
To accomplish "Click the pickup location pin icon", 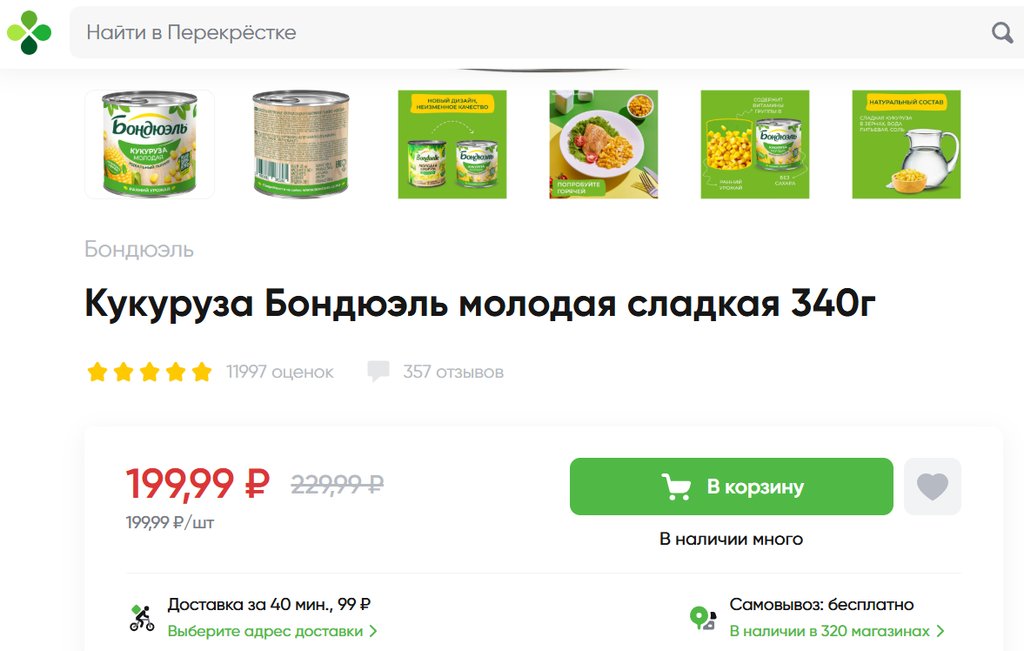I will click(x=703, y=618).
